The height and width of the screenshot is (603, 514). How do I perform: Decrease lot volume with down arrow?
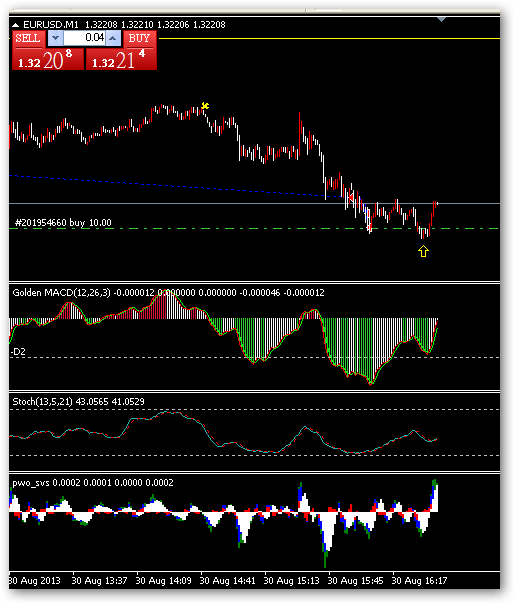pyautogui.click(x=55, y=38)
